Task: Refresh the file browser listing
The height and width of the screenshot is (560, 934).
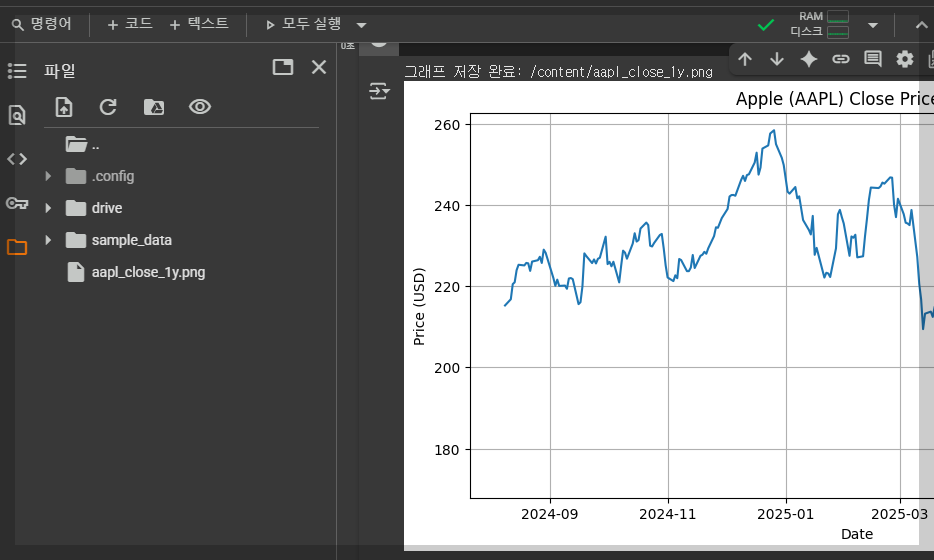Action: [x=108, y=107]
